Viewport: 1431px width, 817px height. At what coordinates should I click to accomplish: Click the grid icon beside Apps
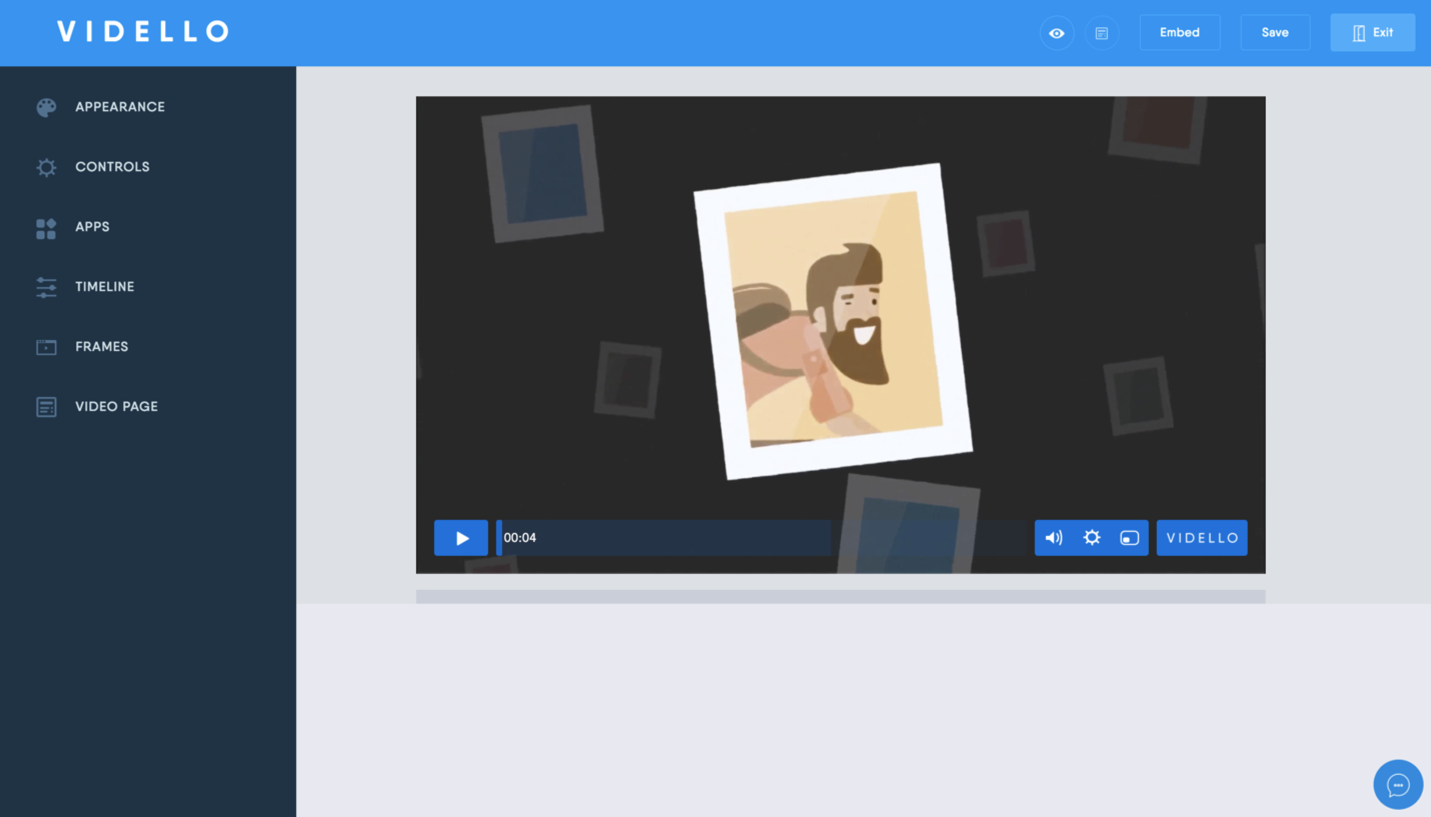click(x=46, y=228)
